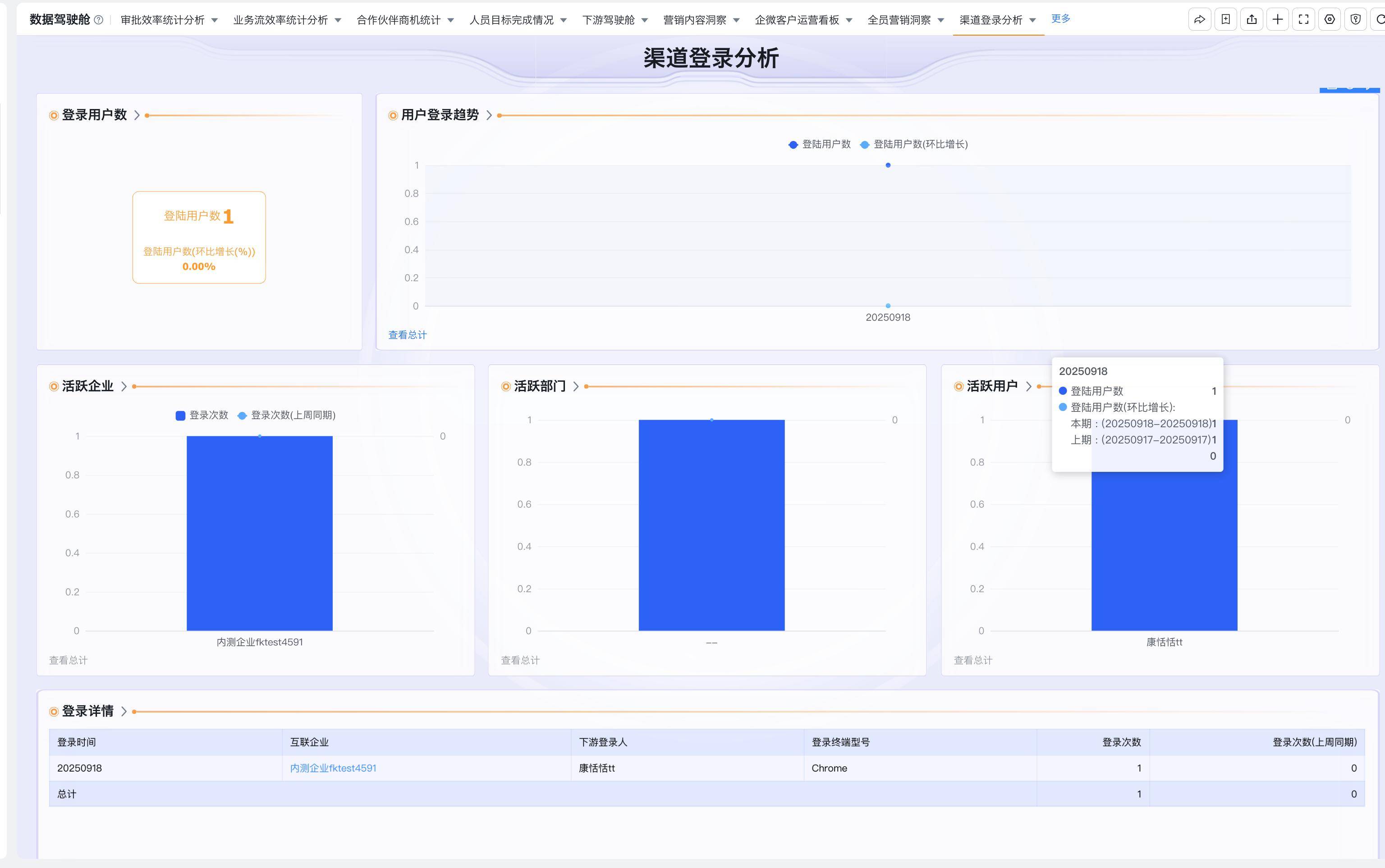This screenshot has width=1385, height=868.
Task: Switch to the 营销内容洞察 tab
Action: 694,21
